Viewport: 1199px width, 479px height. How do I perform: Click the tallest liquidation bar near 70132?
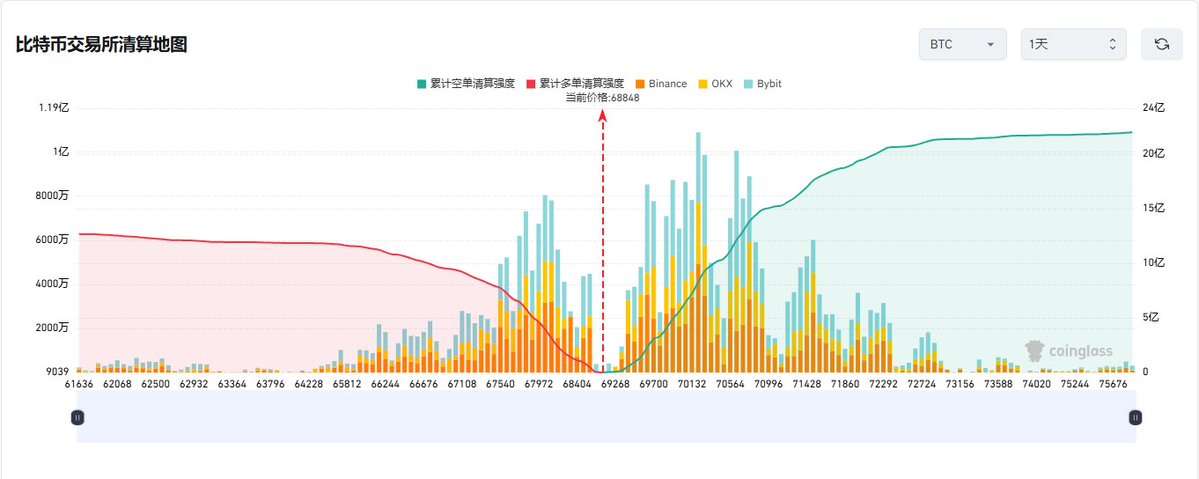click(x=698, y=253)
